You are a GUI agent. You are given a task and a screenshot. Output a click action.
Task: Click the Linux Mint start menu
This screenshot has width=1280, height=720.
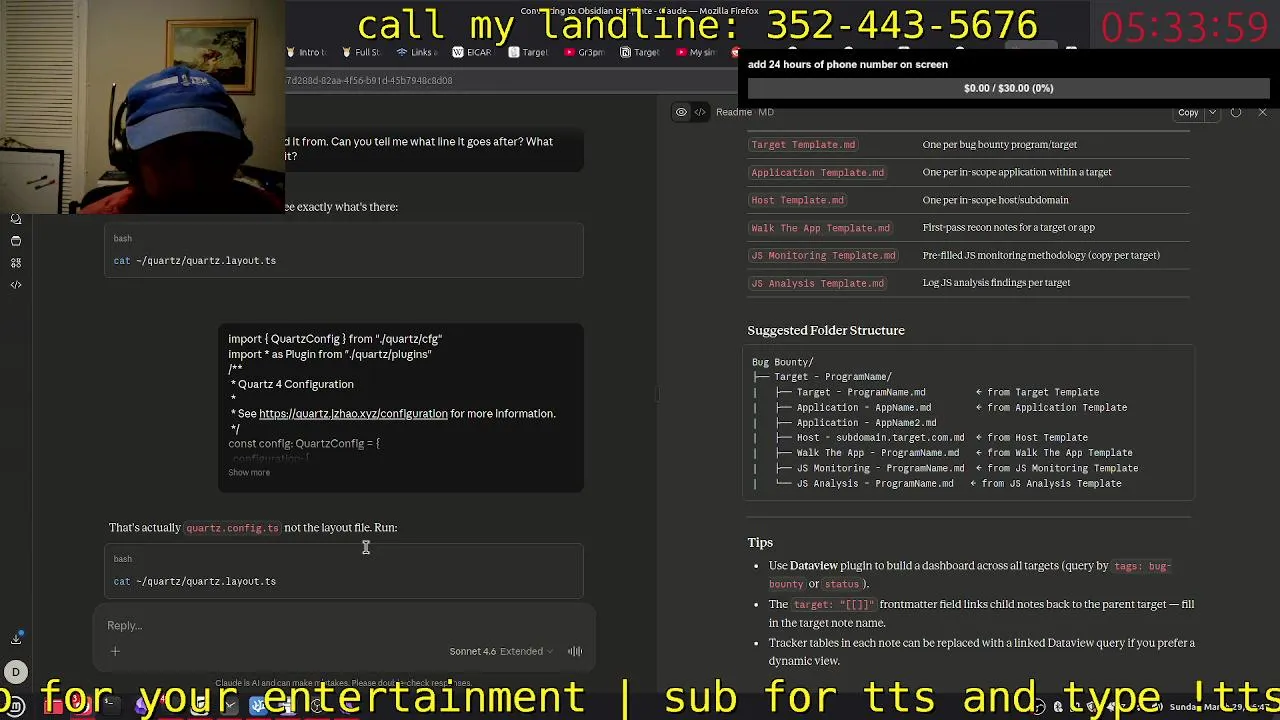(16, 706)
